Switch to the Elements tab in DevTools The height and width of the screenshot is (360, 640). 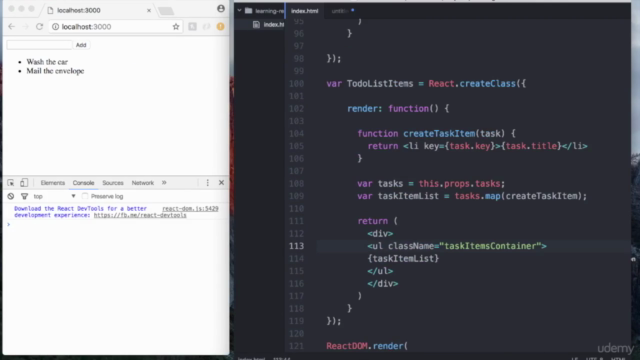point(53,183)
